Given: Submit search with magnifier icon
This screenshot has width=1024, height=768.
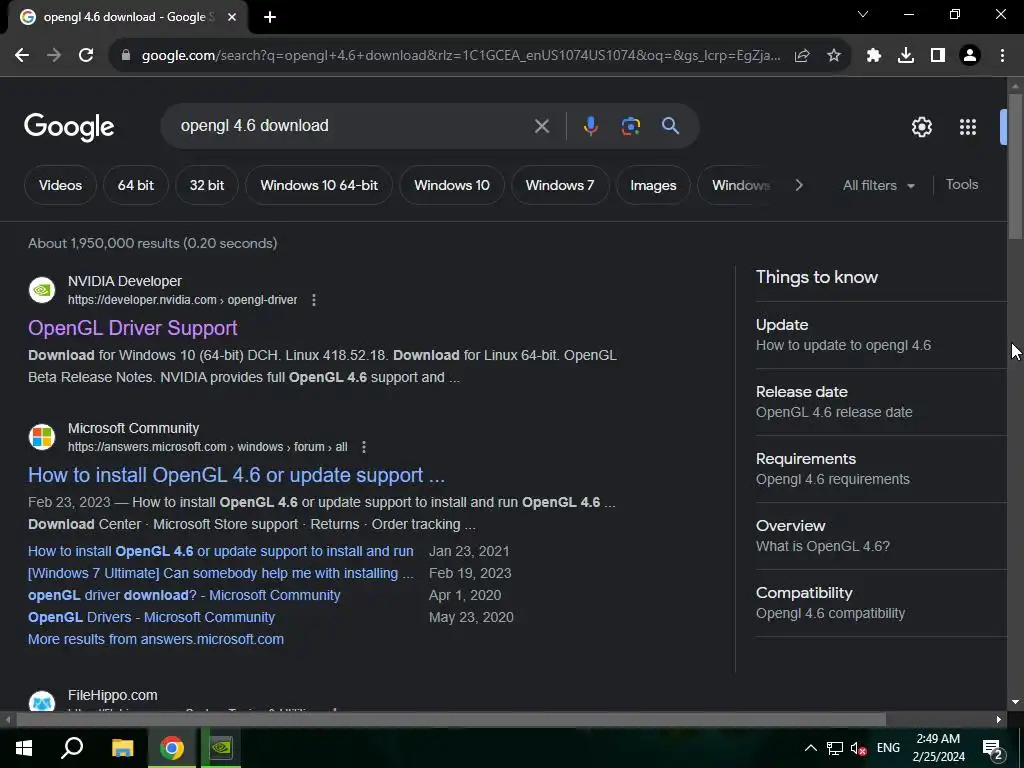Looking at the screenshot, I should point(671,126).
